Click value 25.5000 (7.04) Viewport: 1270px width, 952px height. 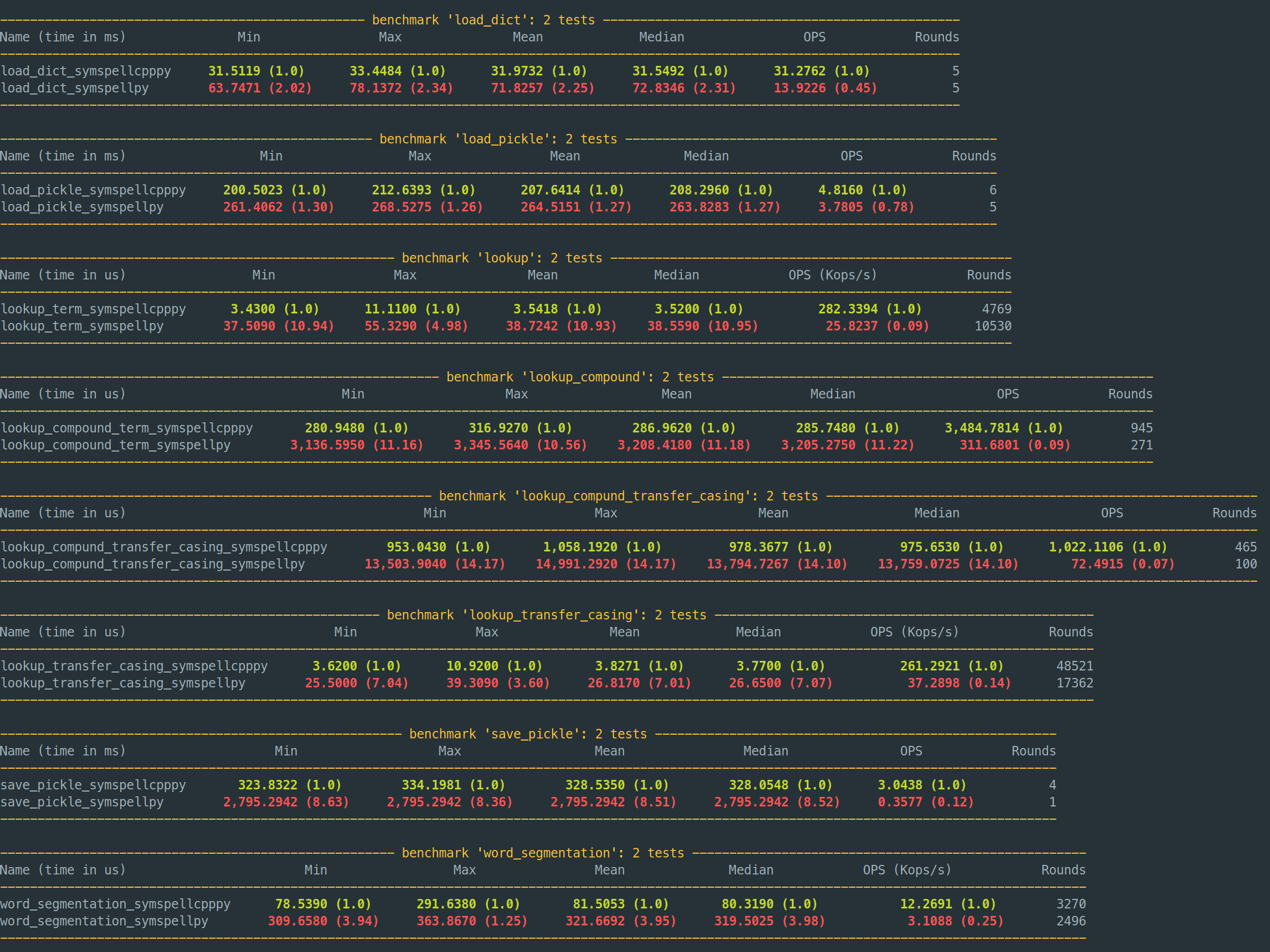pyautogui.click(x=357, y=683)
